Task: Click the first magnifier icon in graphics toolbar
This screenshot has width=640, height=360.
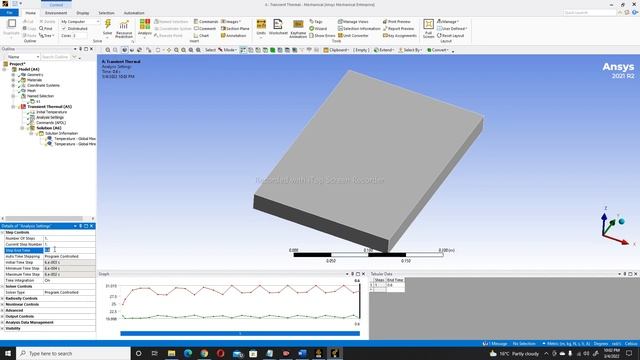Action: [108, 50]
